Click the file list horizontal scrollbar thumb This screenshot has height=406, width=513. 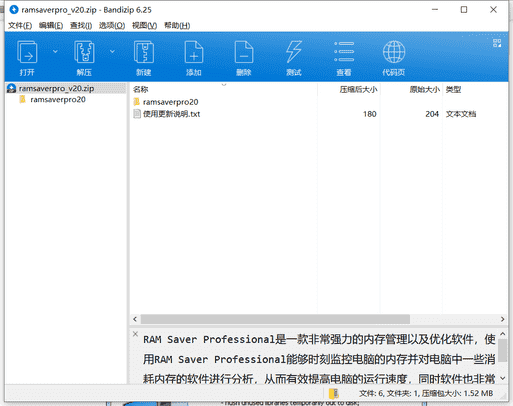click(x=275, y=319)
